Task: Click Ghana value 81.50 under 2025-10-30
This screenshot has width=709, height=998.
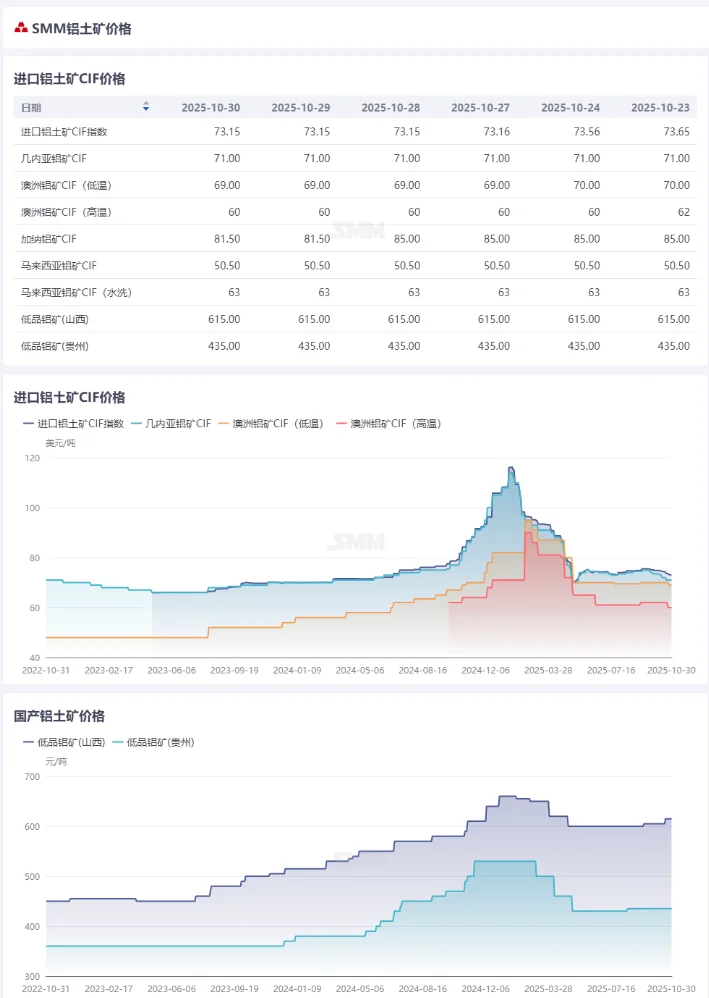Action: point(227,239)
